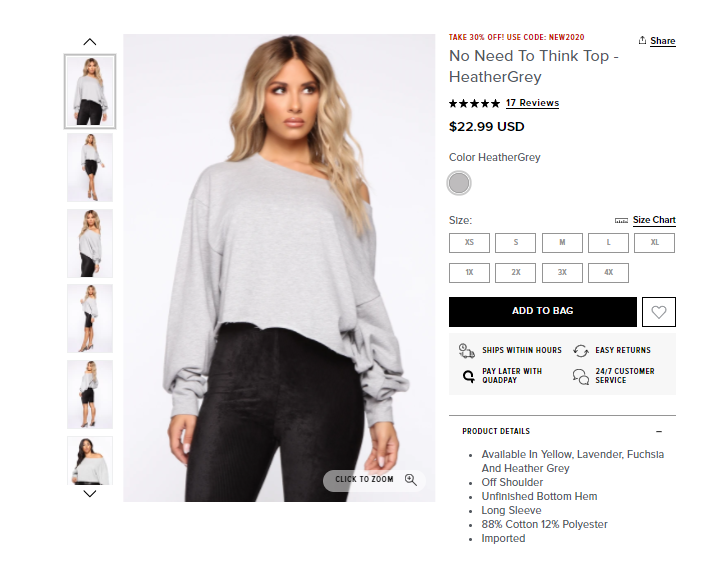This screenshot has height=568, width=707.
Task: Add item to wishlist with heart icon
Action: [x=658, y=311]
